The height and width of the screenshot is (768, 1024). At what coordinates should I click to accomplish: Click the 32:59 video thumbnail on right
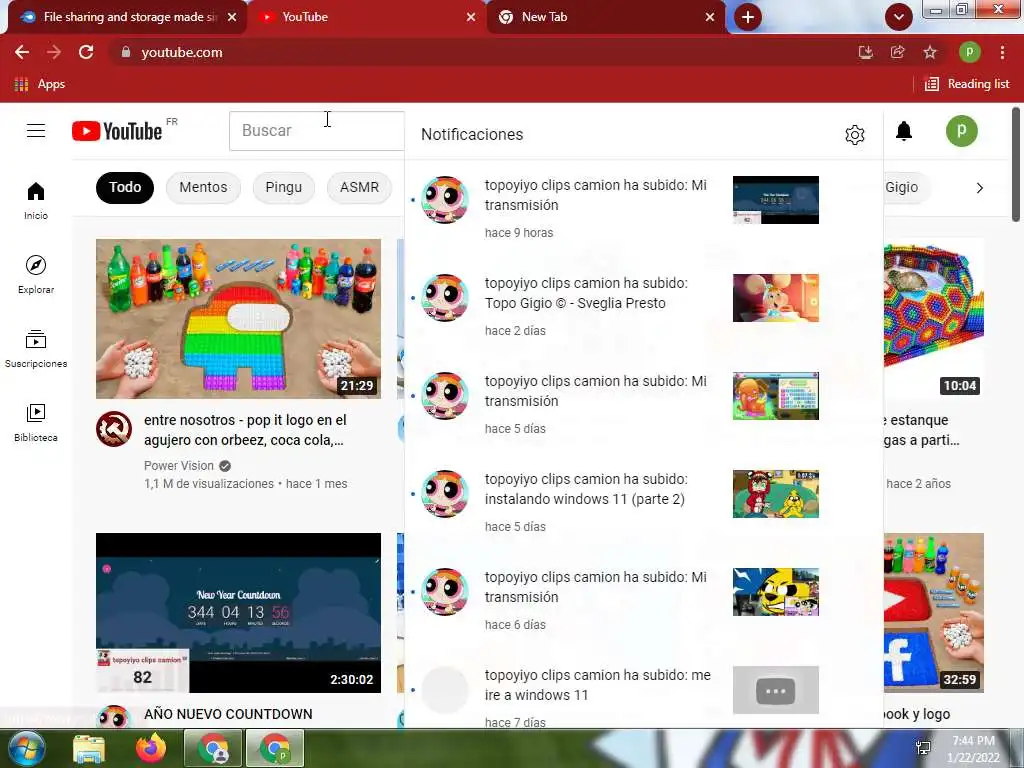[x=934, y=613]
